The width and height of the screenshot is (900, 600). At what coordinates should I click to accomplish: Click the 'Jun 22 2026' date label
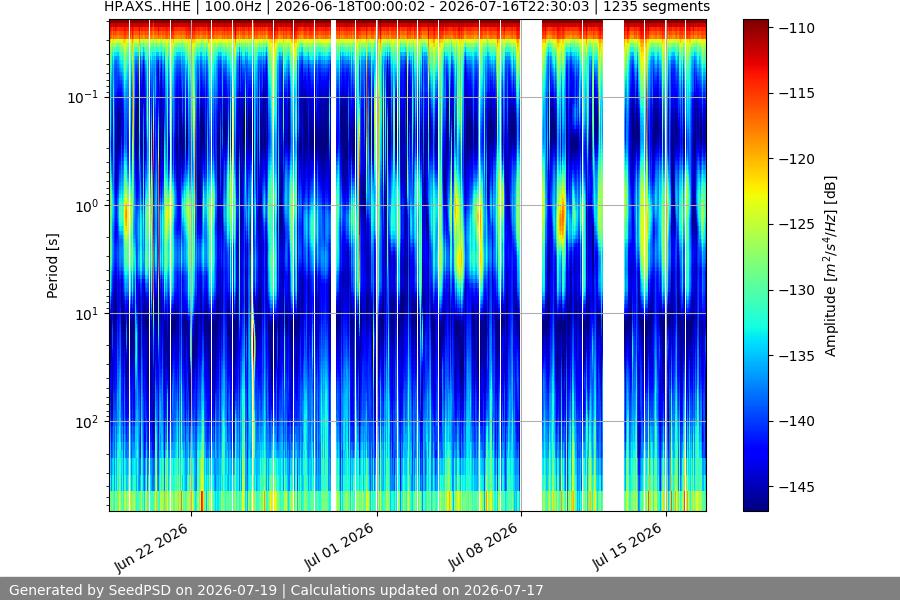(152, 548)
